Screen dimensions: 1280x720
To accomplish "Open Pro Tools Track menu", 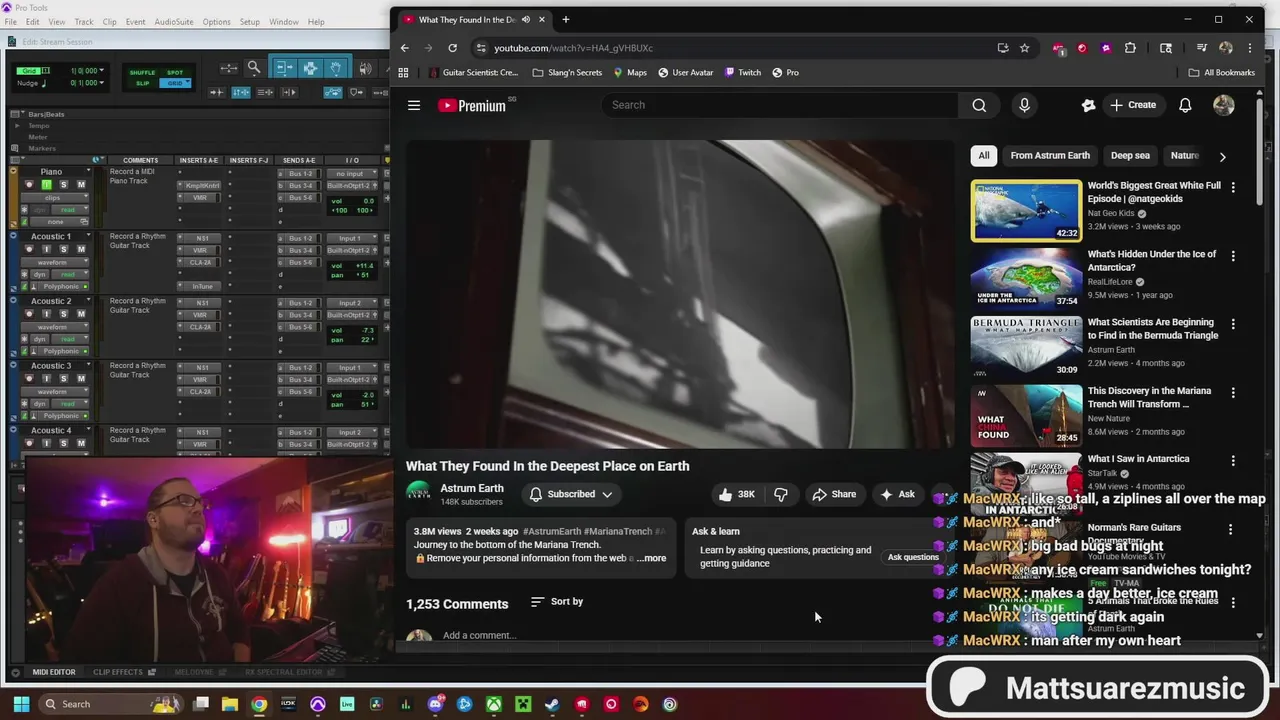I will tap(84, 22).
